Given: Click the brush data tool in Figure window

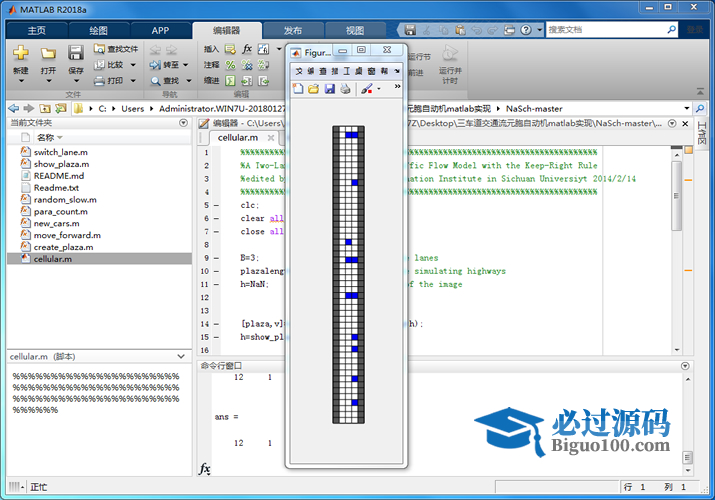Looking at the screenshot, I should coord(367,88).
